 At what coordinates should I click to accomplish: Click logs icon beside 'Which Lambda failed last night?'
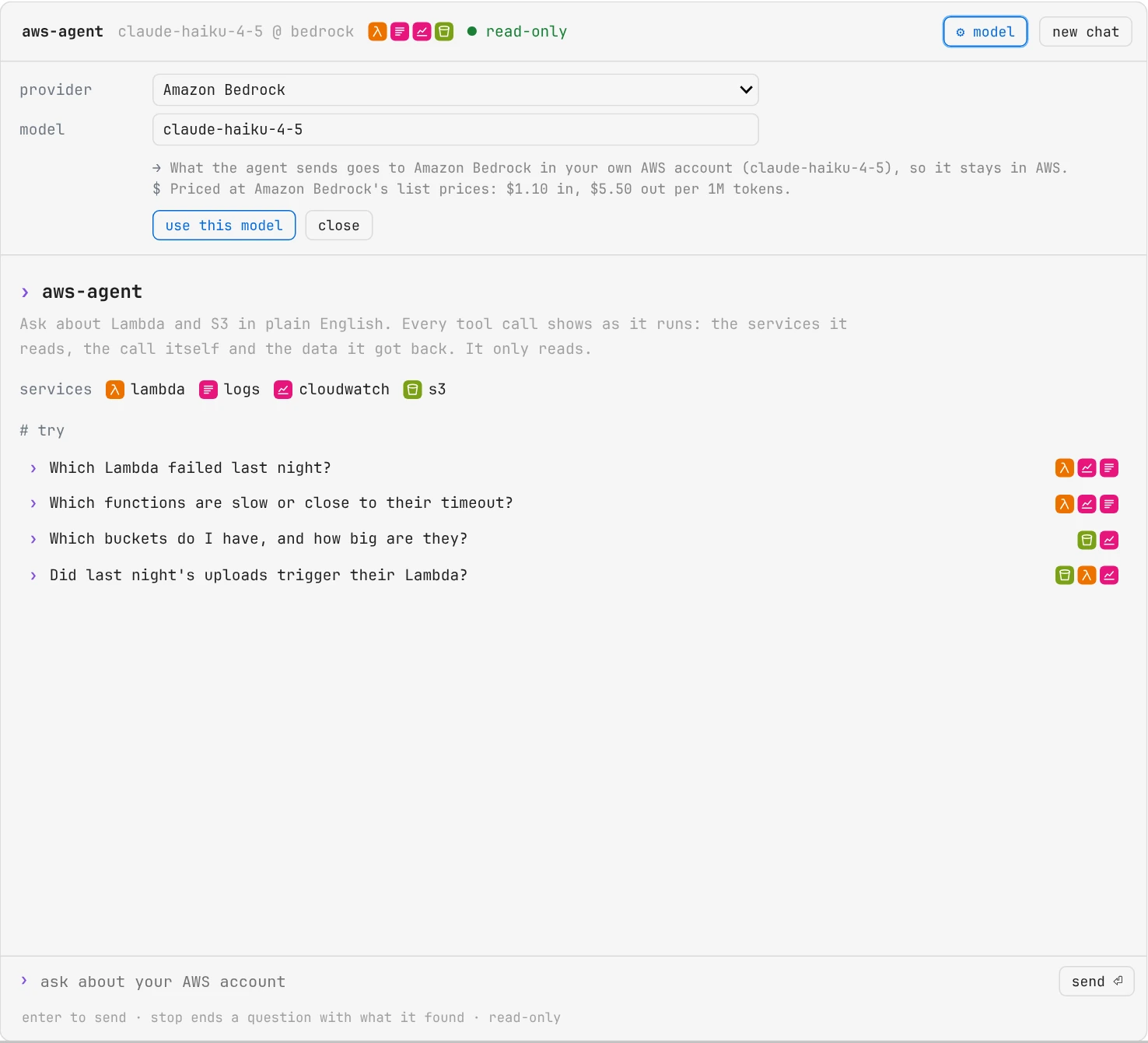1109,467
